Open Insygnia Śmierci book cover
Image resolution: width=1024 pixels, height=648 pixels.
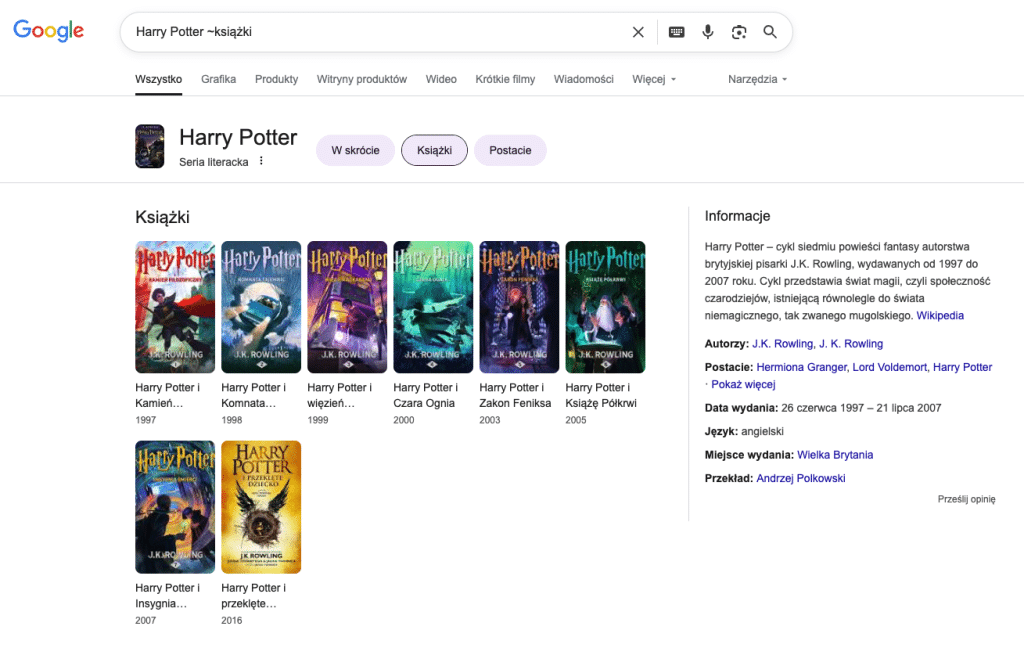(175, 507)
